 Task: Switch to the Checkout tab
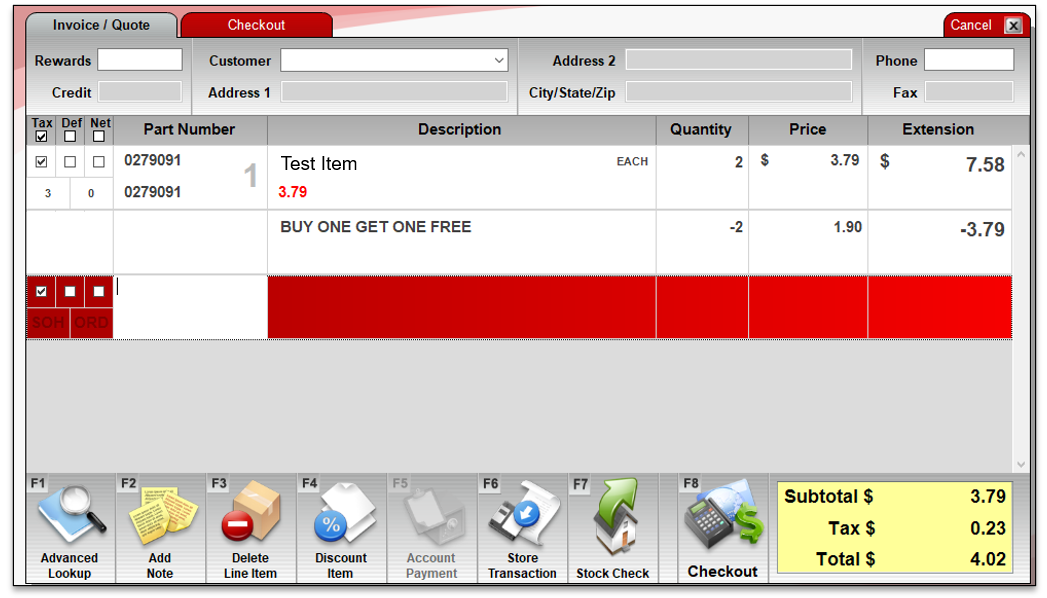coord(256,25)
